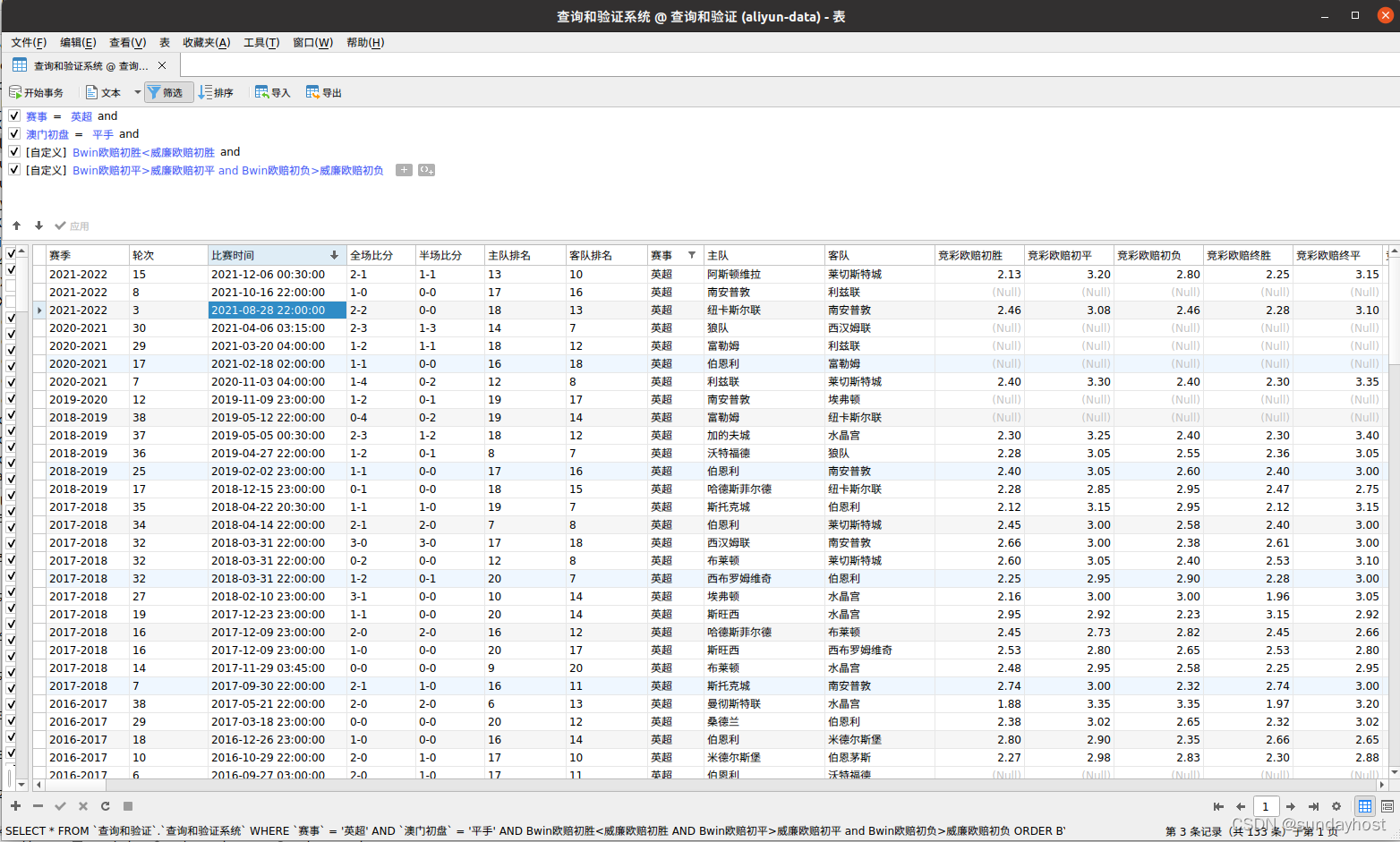1400x842 pixels.
Task: Select the 阿斯顿维拉 home team cell
Action: tap(764, 274)
